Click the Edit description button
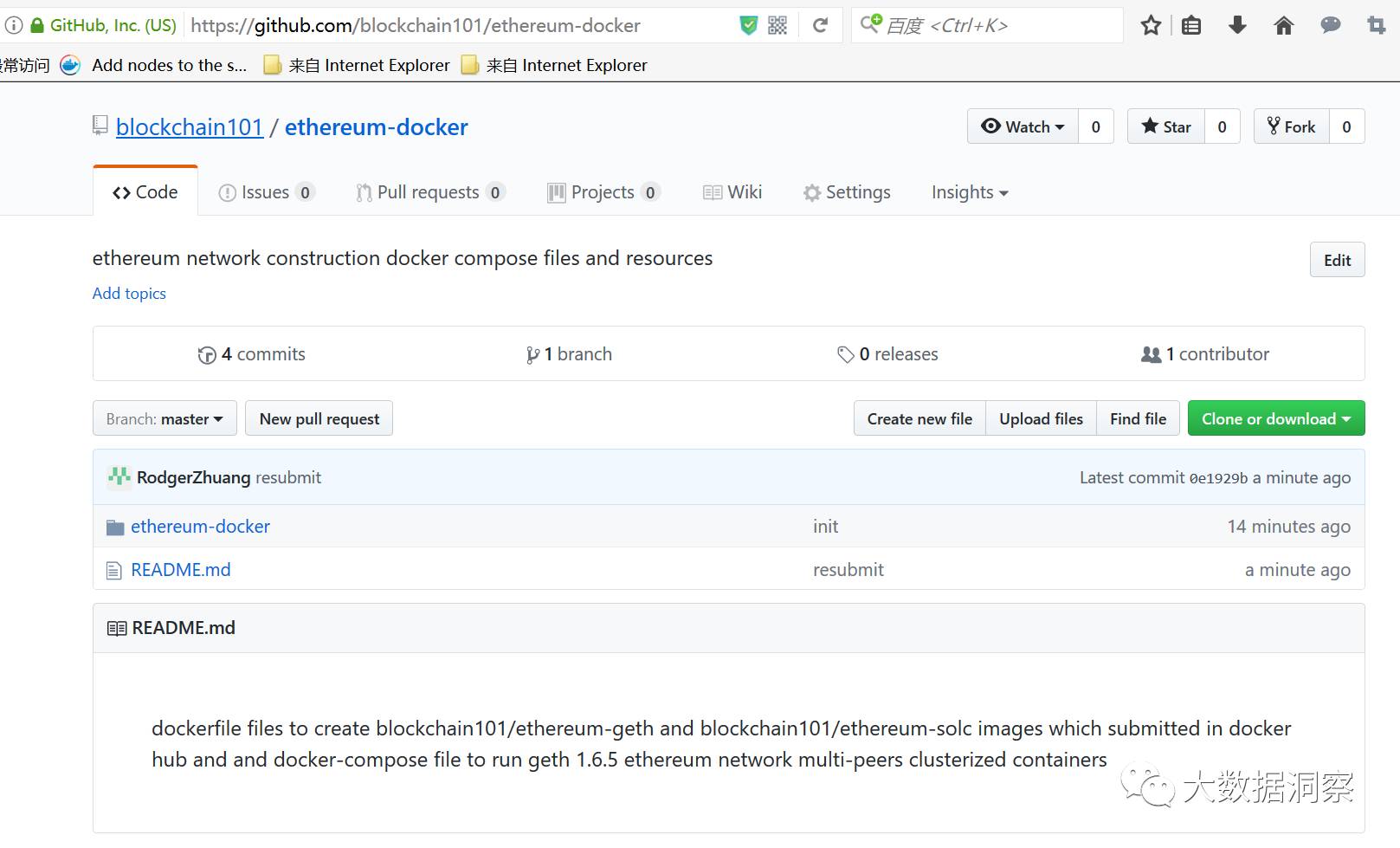Screen dimensions: 1400x848 pos(1337,260)
